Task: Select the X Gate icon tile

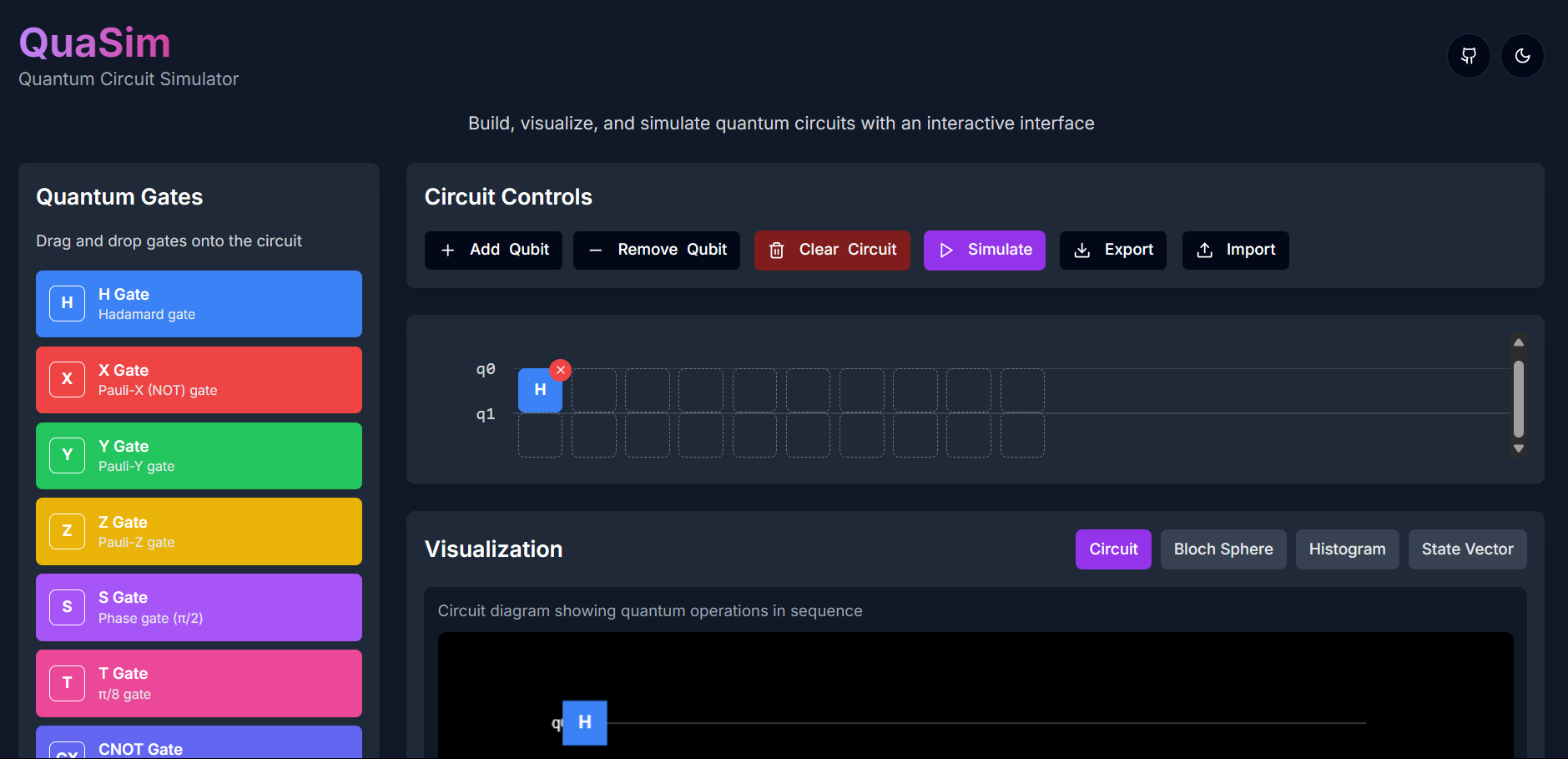Action: tap(67, 379)
